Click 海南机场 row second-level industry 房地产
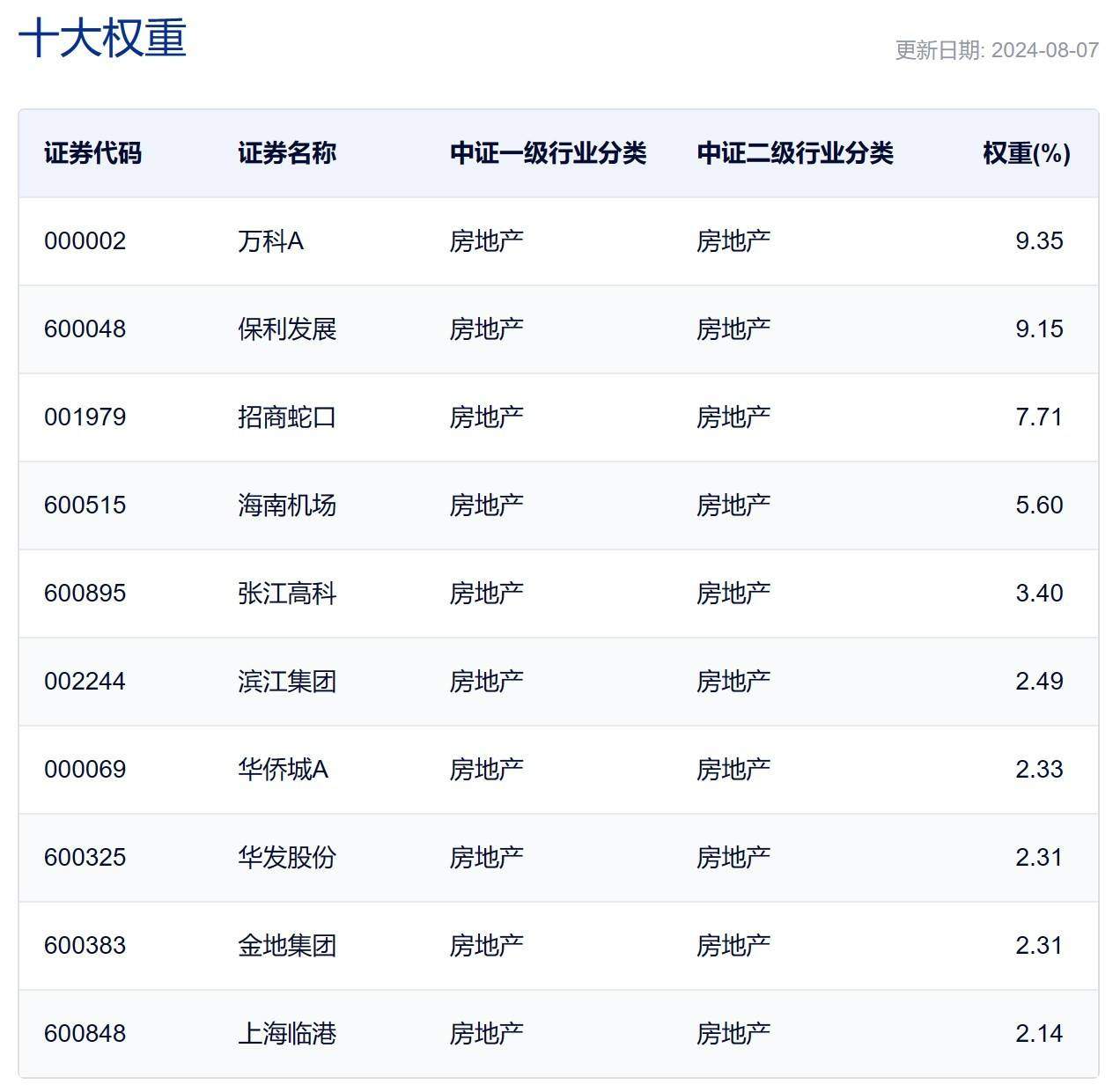The image size is (1120, 1085). [733, 506]
